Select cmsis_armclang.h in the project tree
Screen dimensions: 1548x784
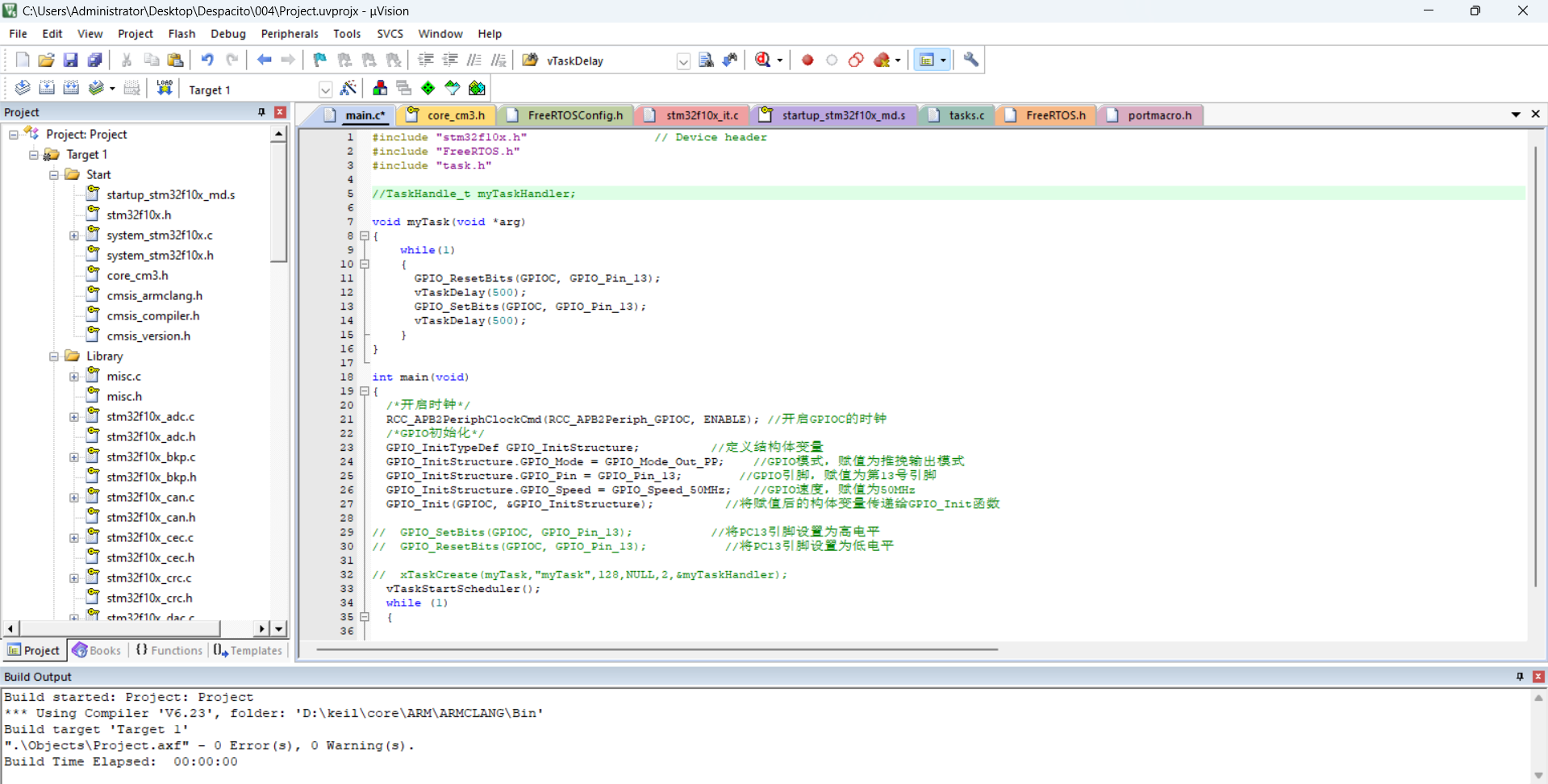tap(154, 296)
